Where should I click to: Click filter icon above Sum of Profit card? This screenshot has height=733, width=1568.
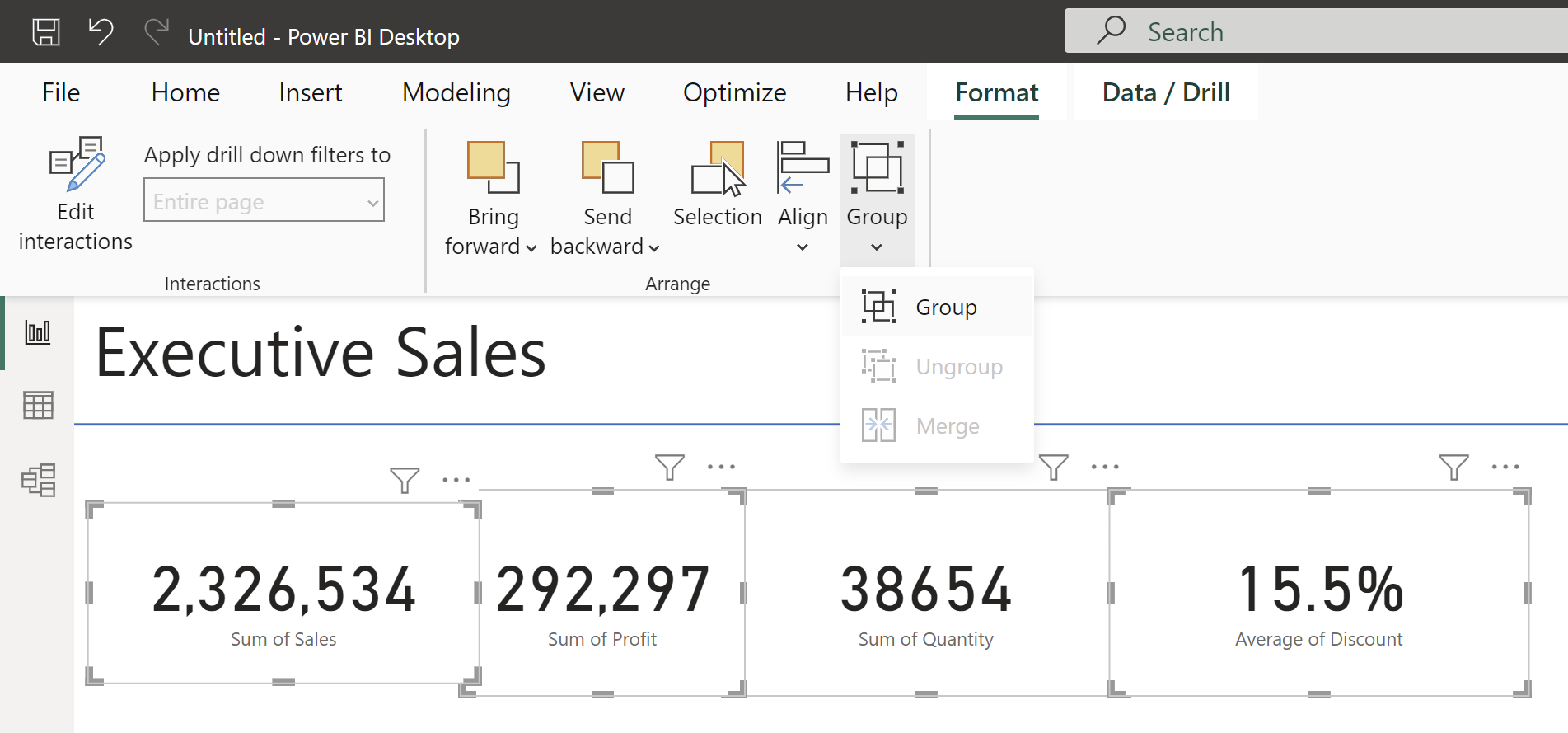[669, 468]
